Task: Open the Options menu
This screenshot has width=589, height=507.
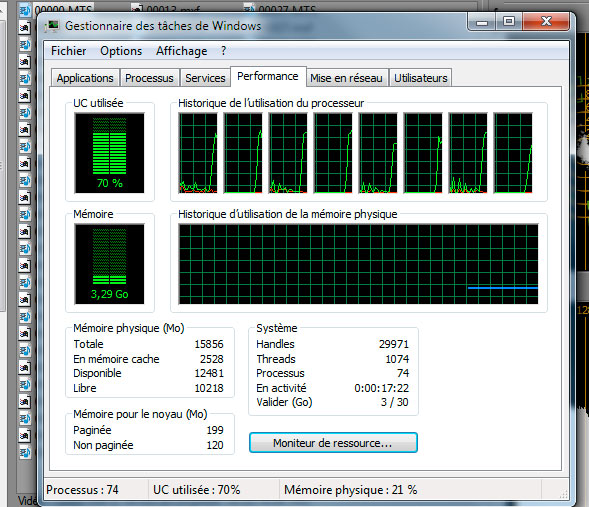Action: pyautogui.click(x=121, y=51)
